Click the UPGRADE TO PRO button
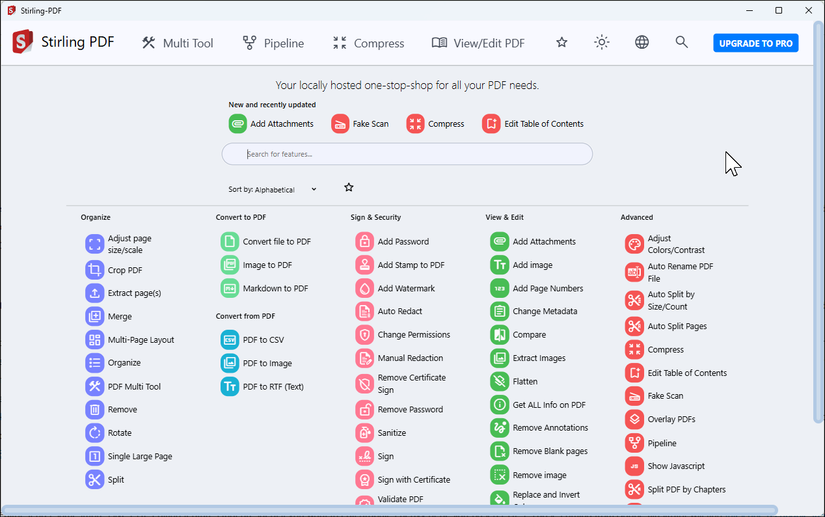Image resolution: width=825 pixels, height=517 pixels. (756, 43)
